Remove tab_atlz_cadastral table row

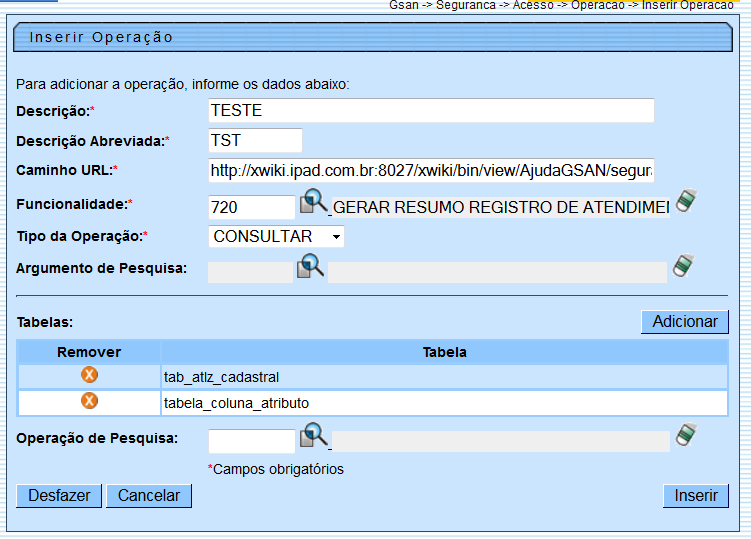click(x=89, y=375)
